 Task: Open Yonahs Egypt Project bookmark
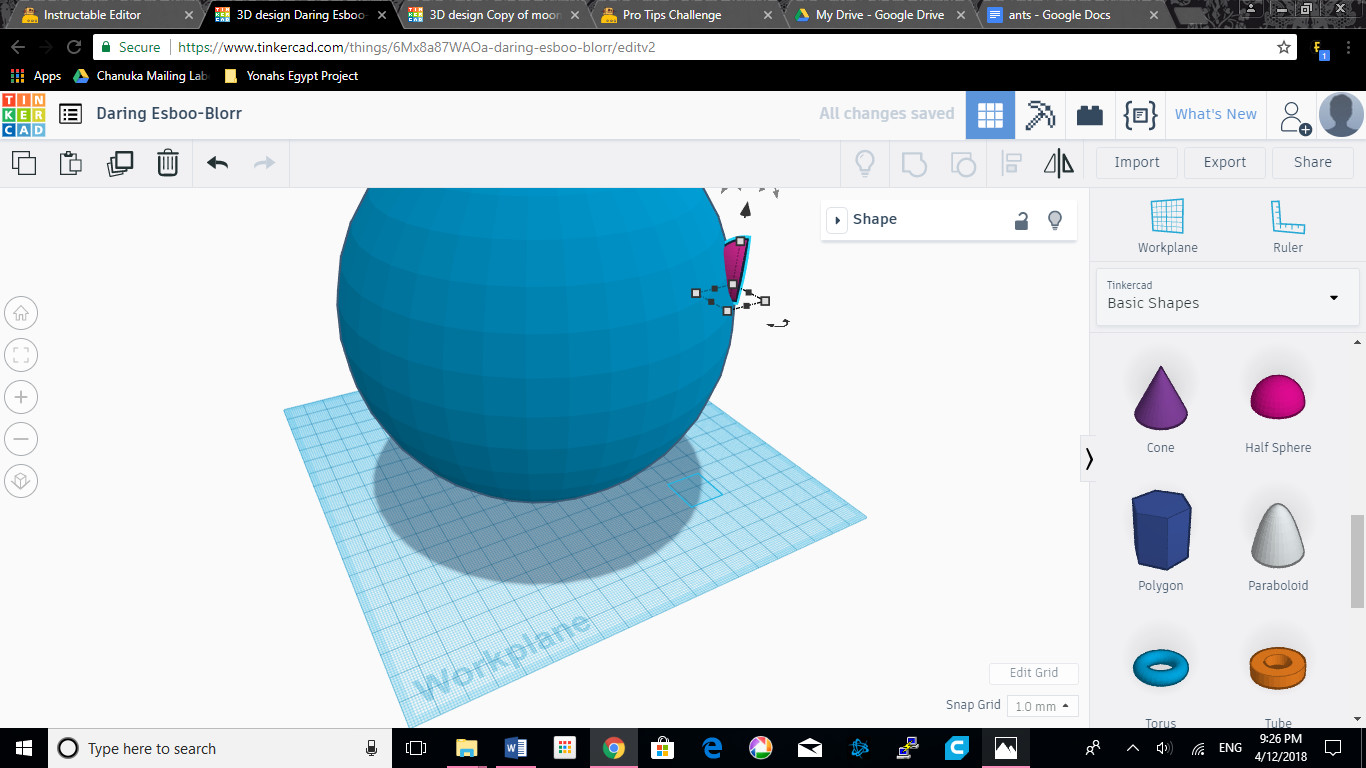[x=291, y=76]
